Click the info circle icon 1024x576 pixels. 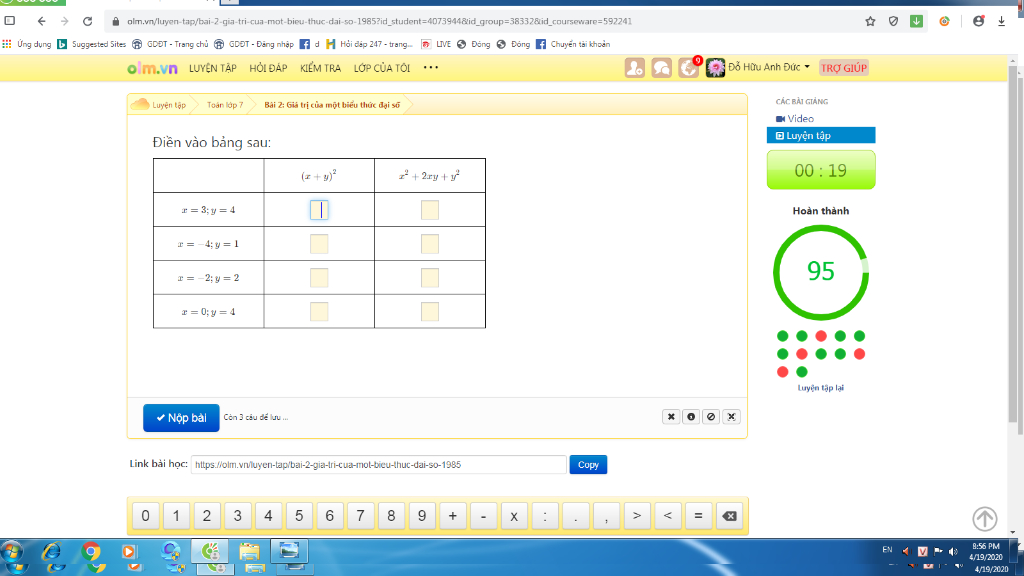click(691, 417)
